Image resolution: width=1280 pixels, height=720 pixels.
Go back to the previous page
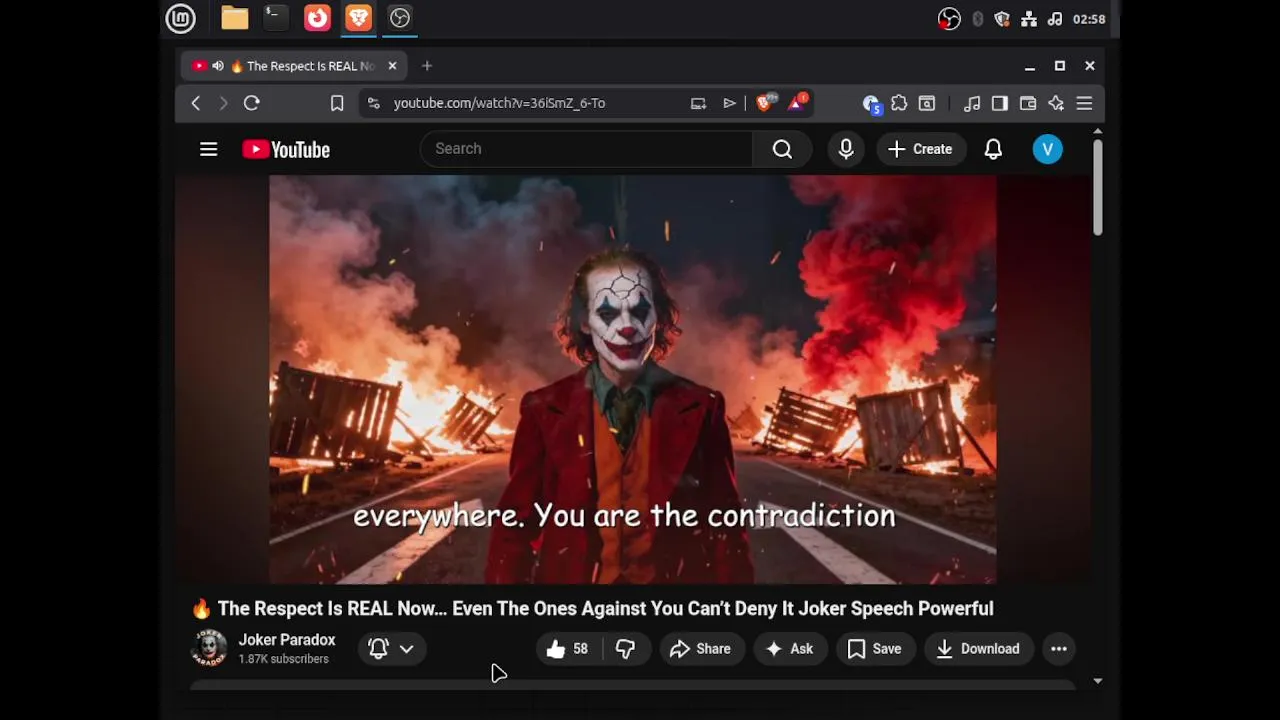point(196,103)
